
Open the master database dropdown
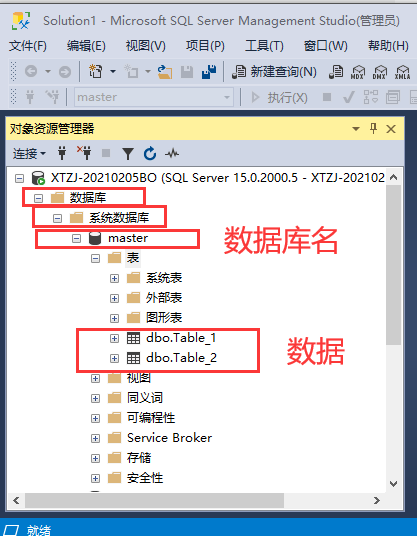[227, 97]
